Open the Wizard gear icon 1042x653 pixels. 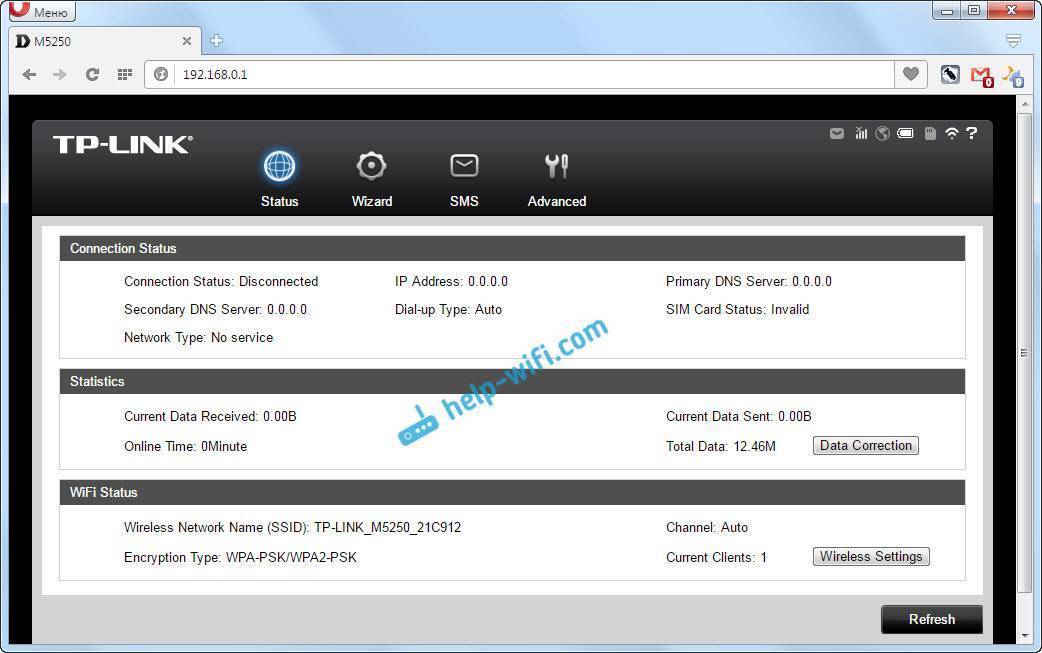click(371, 166)
